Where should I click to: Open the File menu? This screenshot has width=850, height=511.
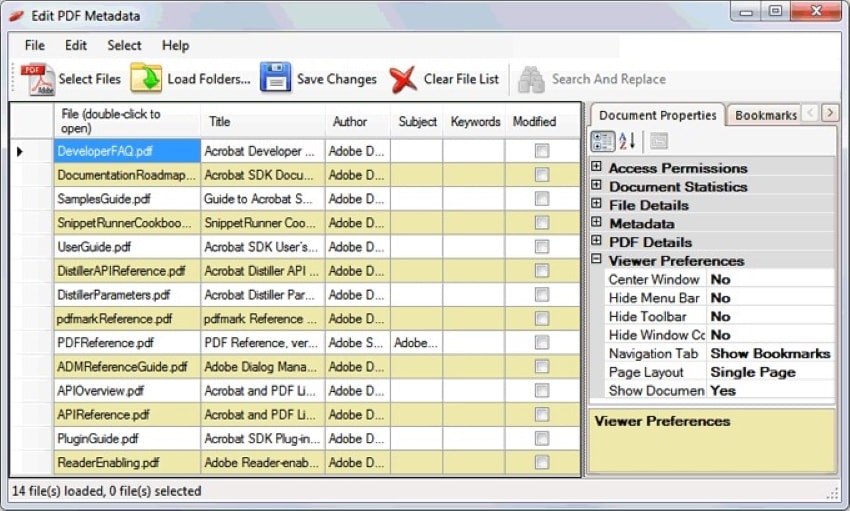[35, 46]
